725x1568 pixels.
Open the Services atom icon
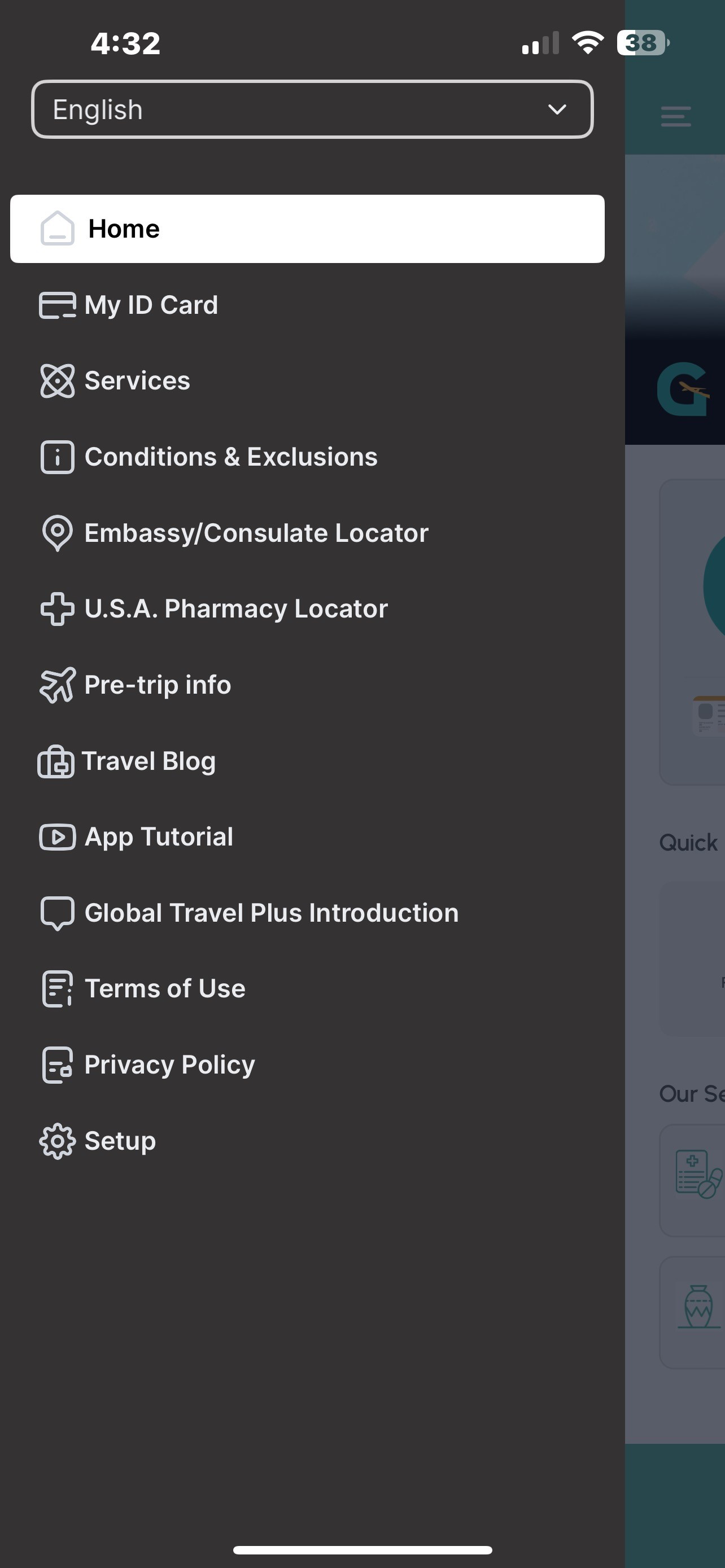point(57,381)
